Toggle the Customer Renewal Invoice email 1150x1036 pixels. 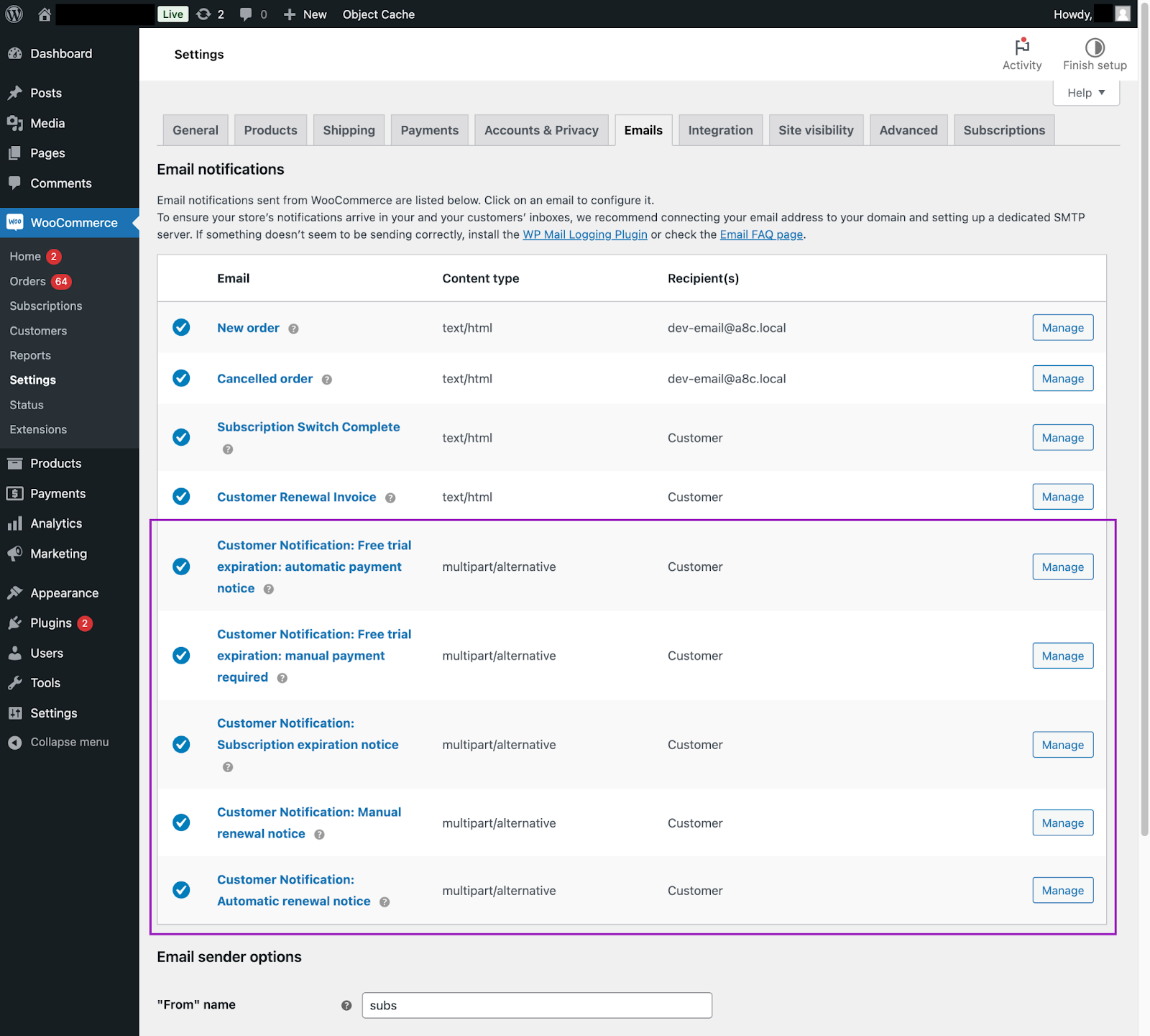(181, 496)
